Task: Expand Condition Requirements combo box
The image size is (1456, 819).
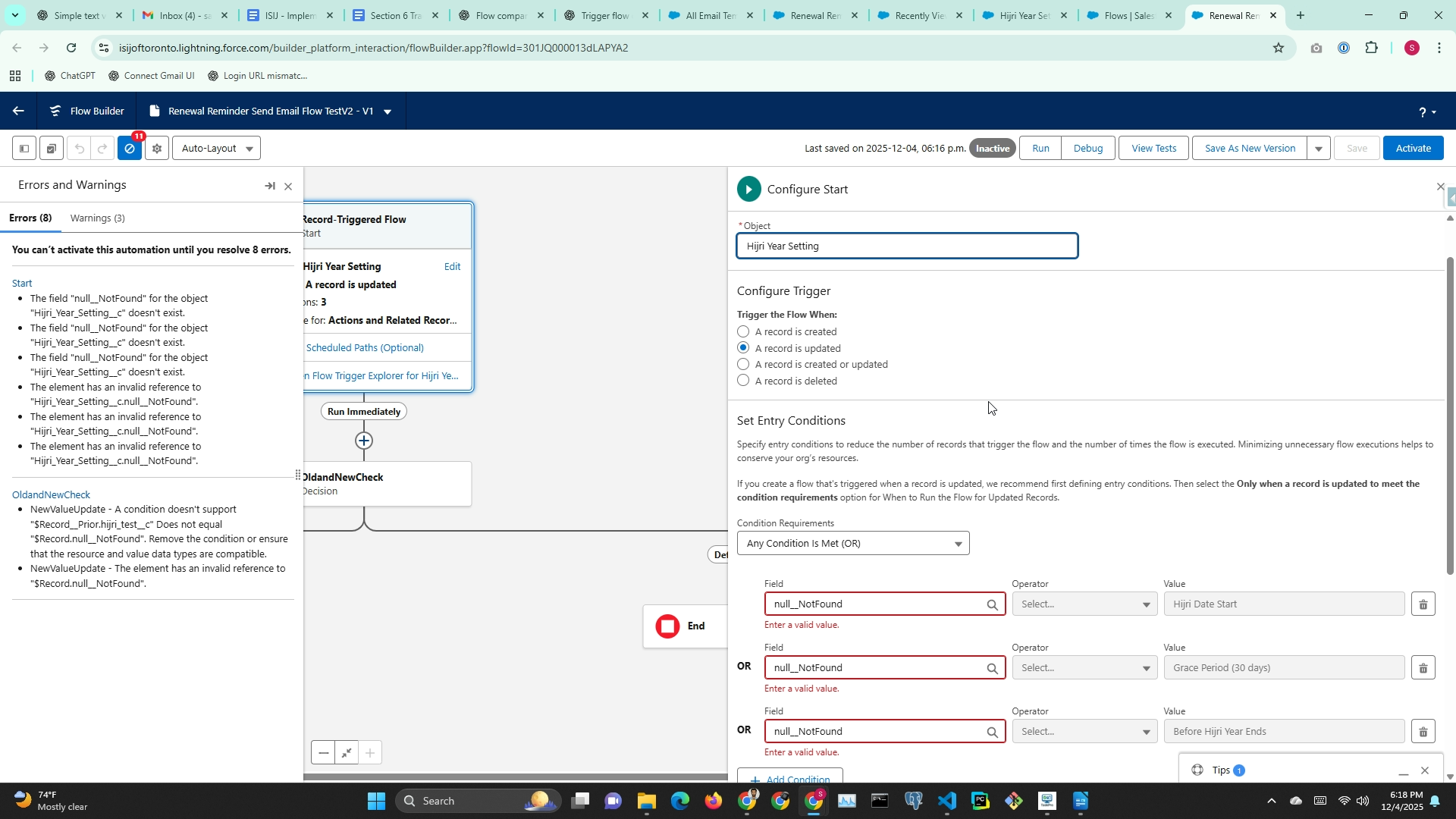Action: [x=852, y=544]
